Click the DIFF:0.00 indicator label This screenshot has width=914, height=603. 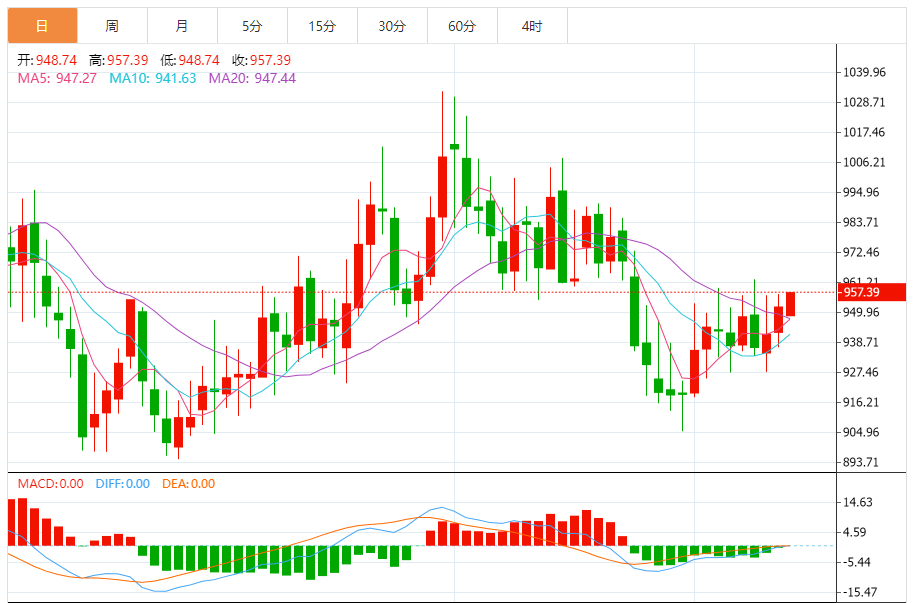123,483
